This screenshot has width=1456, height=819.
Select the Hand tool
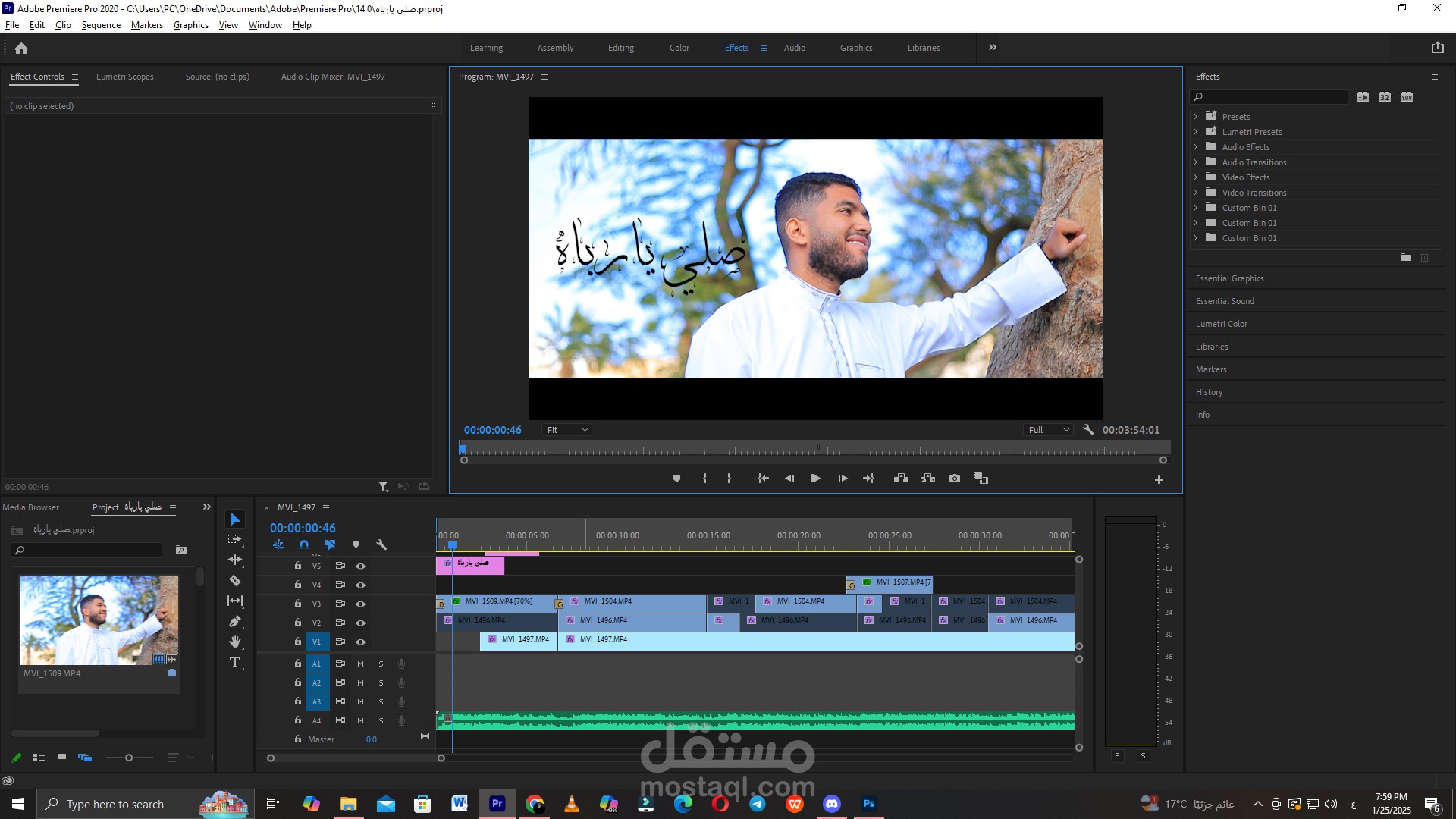(x=235, y=642)
